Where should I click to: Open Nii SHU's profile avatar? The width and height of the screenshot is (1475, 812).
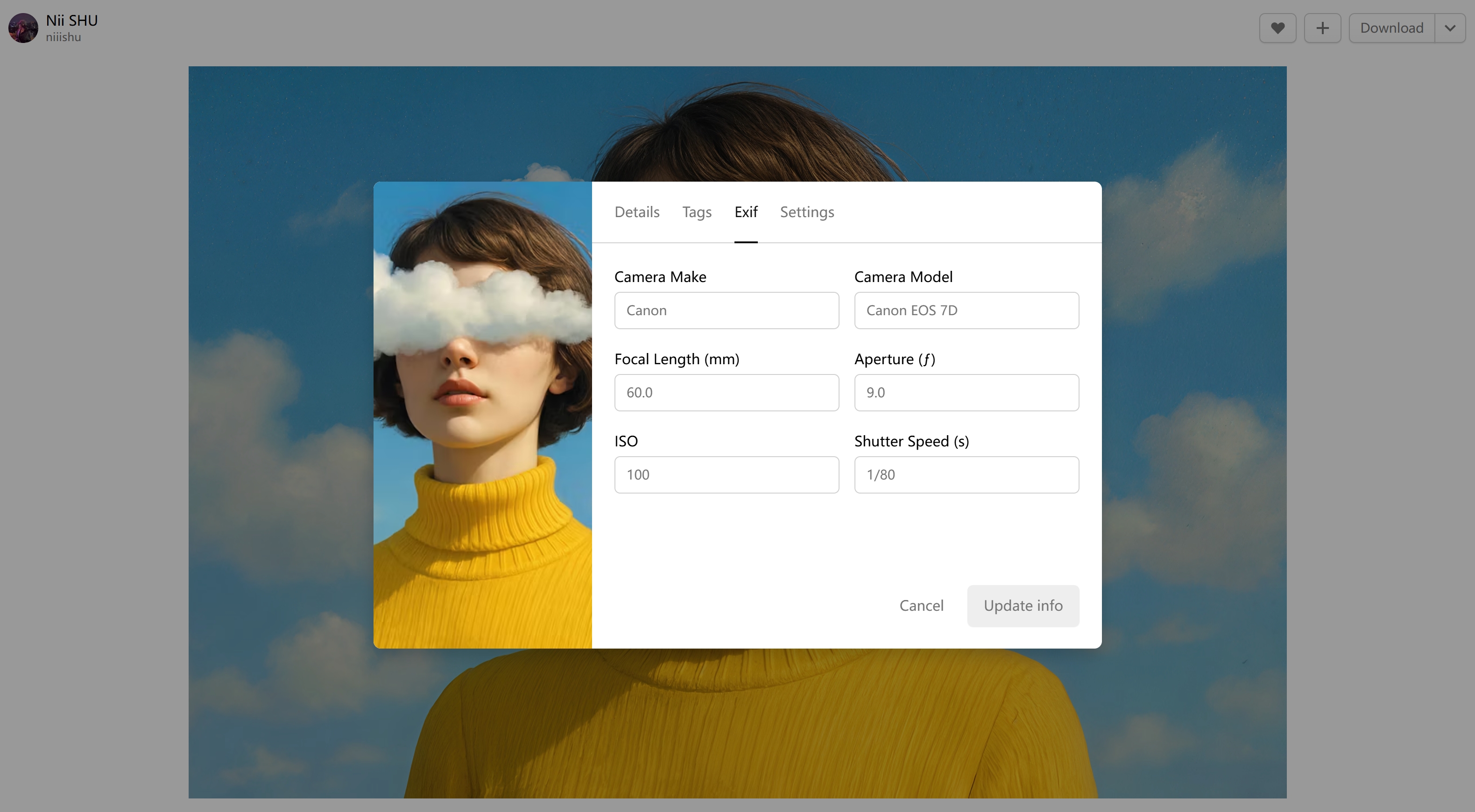23,28
